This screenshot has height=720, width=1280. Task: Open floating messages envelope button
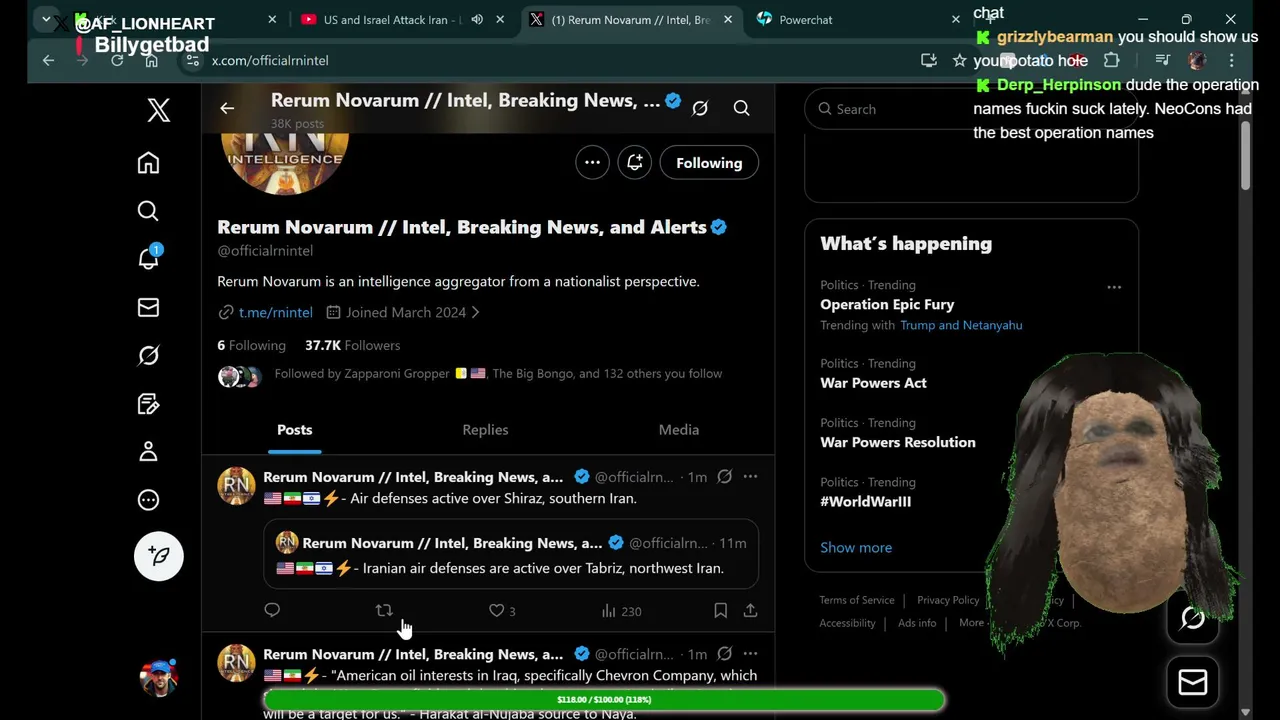(1193, 682)
